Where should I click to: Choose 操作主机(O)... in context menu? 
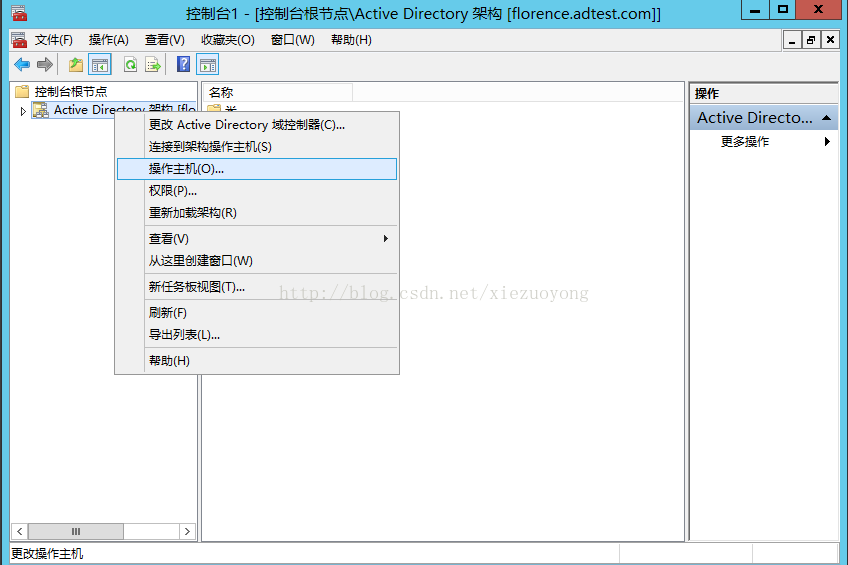point(257,169)
